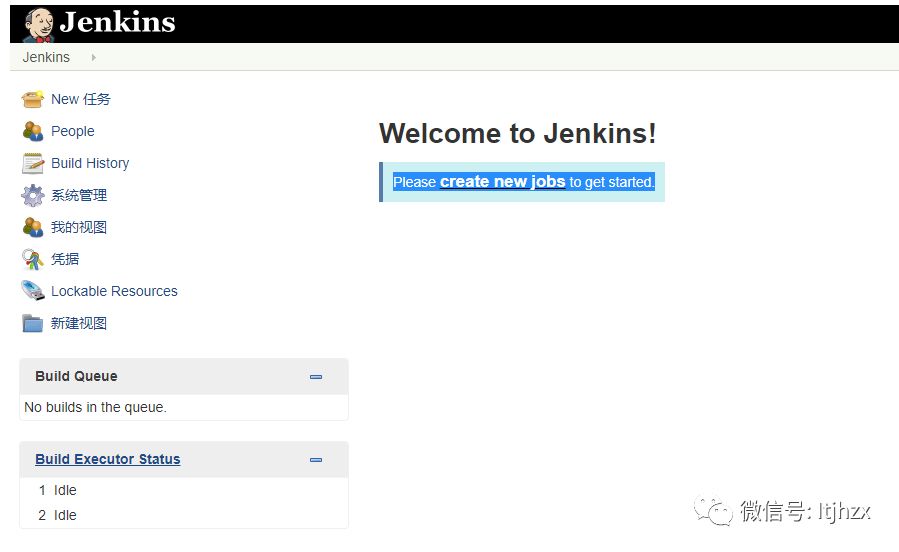The image size is (899, 552).
Task: Select executor 2 Idle row
Action: pos(183,515)
